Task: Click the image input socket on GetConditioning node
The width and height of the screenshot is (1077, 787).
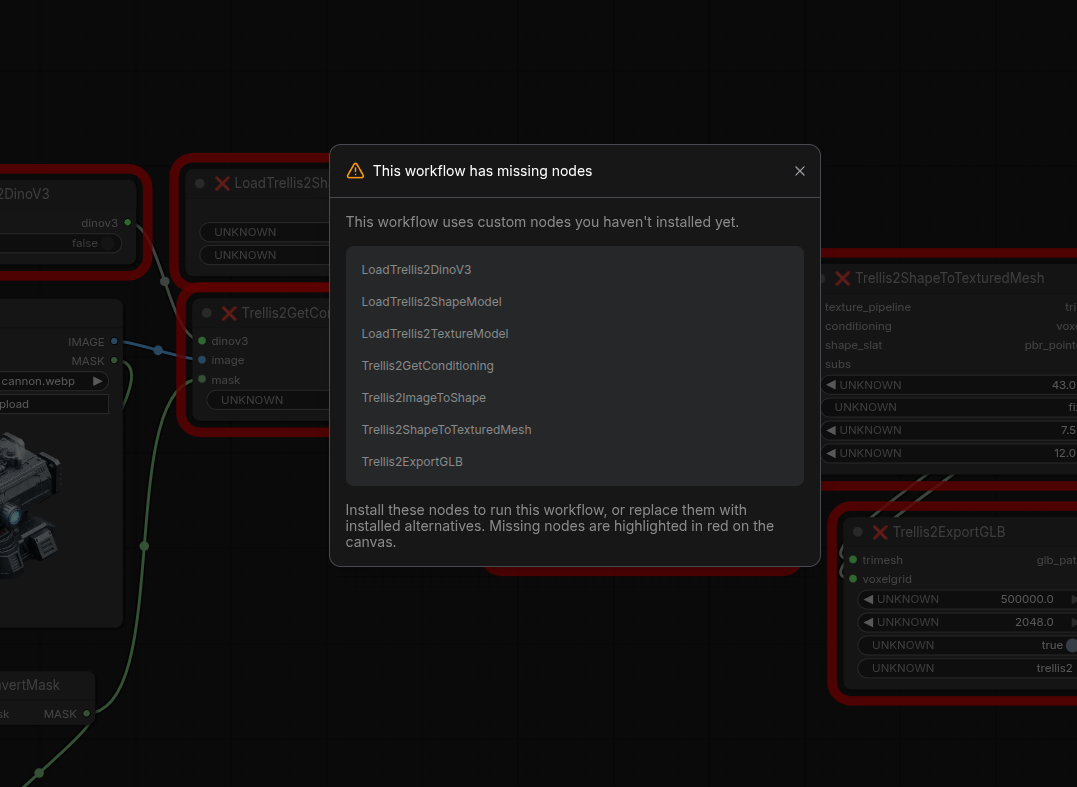Action: tap(202, 360)
